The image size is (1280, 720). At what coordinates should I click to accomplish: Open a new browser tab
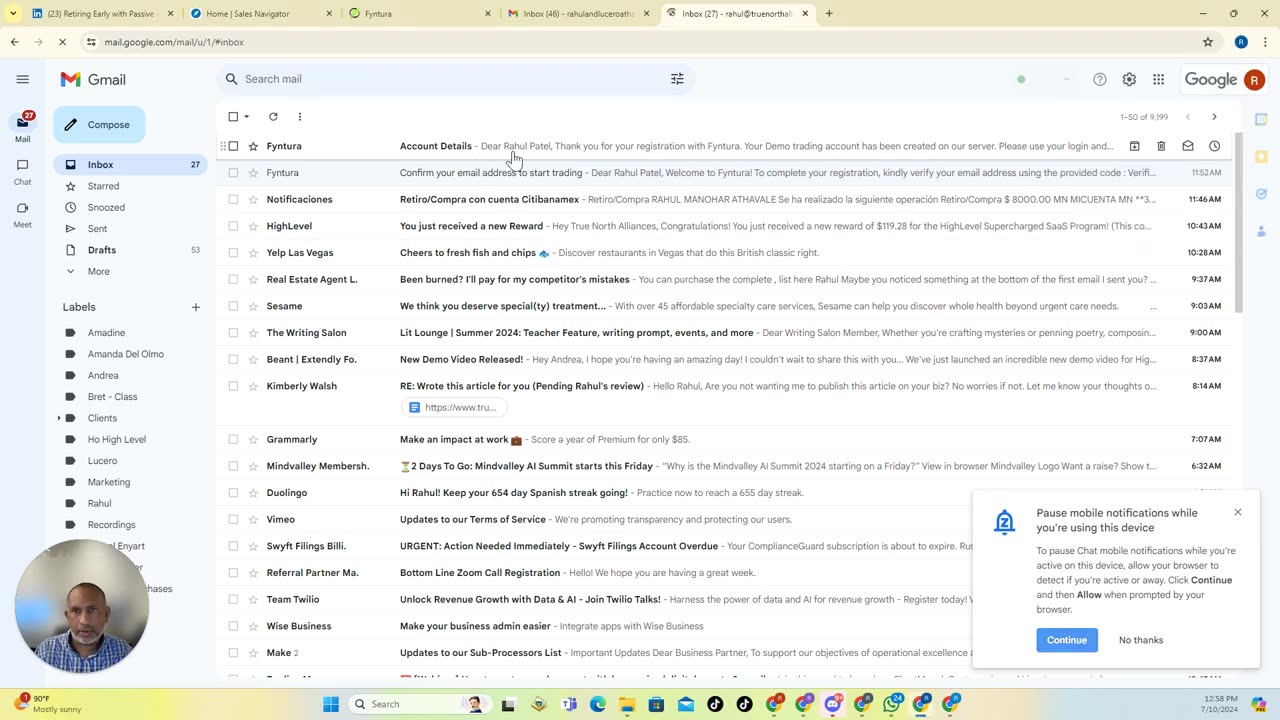tap(829, 14)
